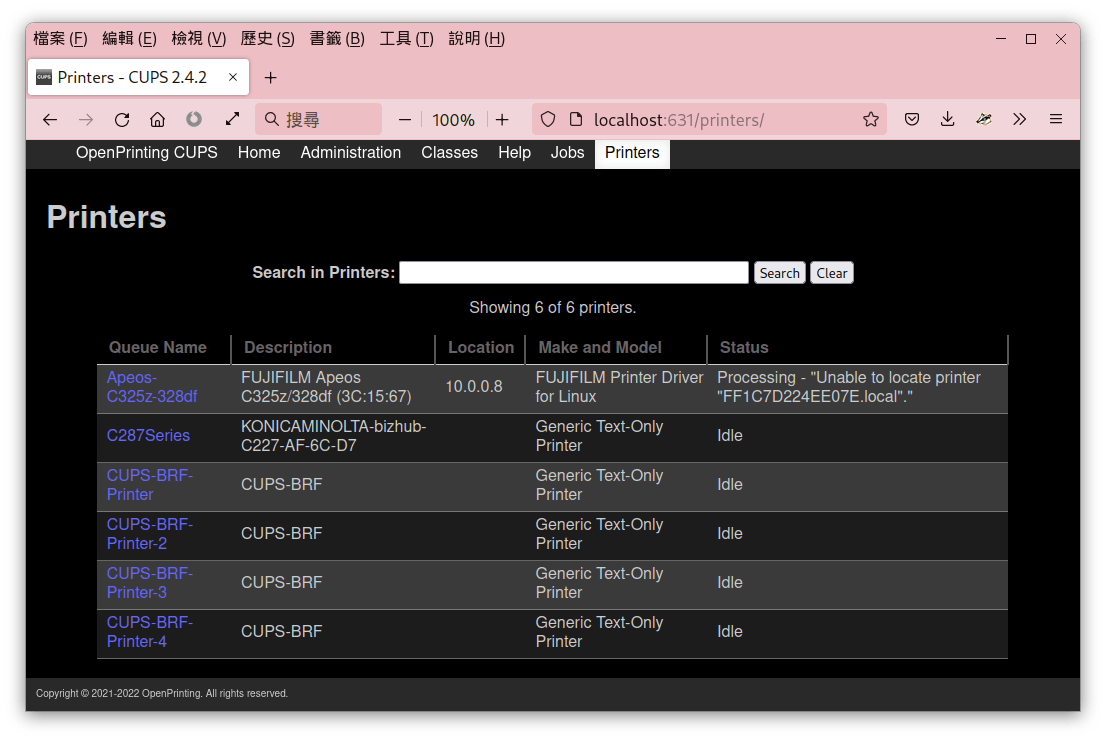Go back to the previous page
The width and height of the screenshot is (1106, 740).
[49, 120]
